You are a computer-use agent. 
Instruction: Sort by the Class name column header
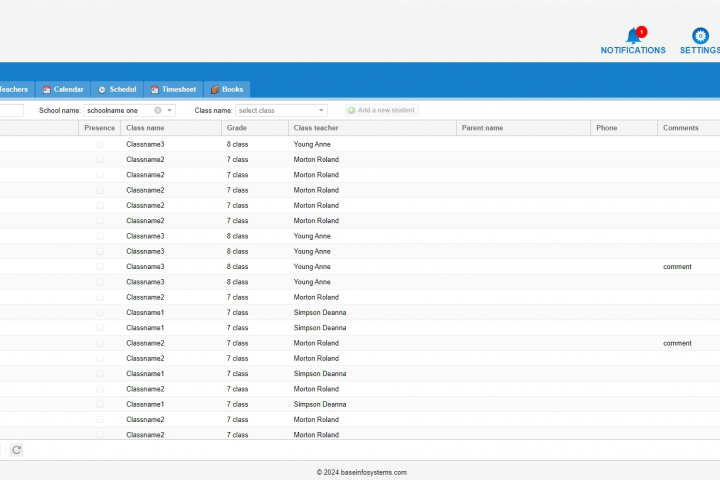click(171, 128)
